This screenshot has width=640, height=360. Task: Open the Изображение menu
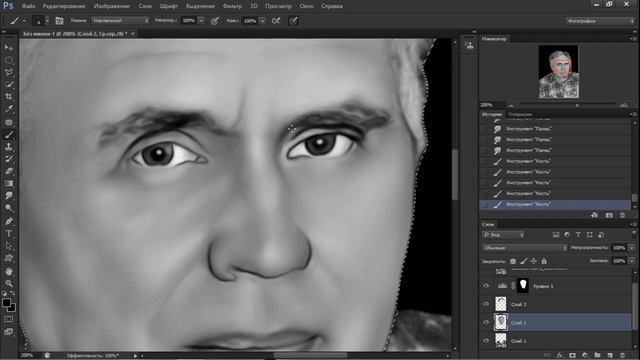[112, 6]
